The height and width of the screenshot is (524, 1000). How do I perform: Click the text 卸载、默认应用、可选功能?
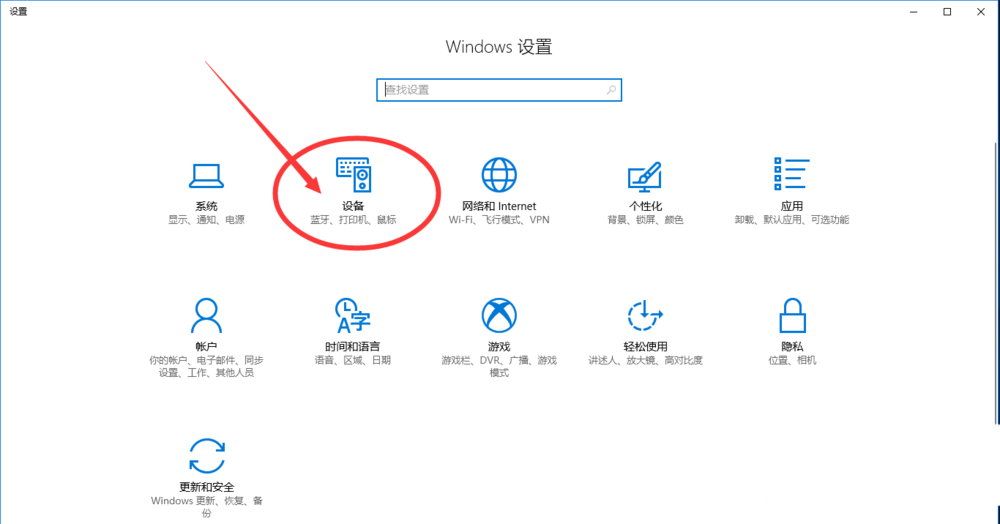tap(791, 220)
